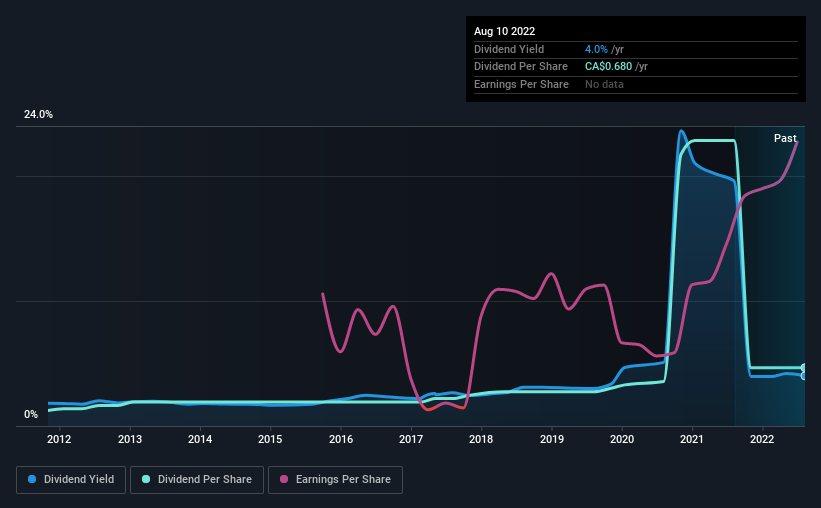
Task: Click the Dividend Yield end-point marker on chart
Action: [804, 376]
